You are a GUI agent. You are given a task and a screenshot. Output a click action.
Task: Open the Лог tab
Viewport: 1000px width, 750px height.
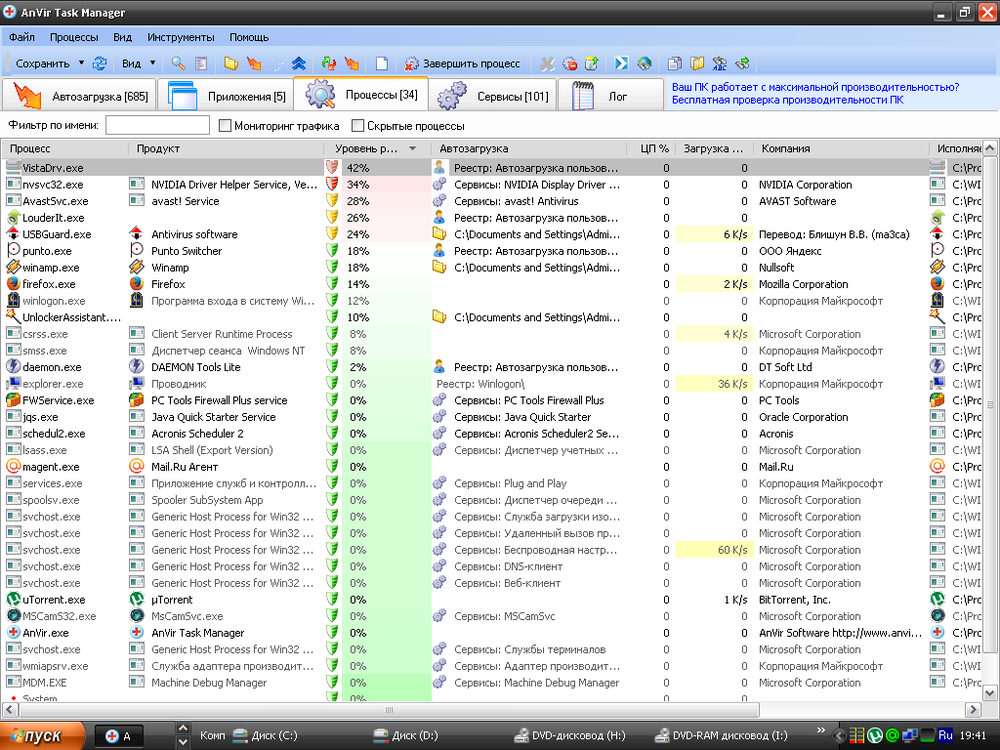(611, 96)
